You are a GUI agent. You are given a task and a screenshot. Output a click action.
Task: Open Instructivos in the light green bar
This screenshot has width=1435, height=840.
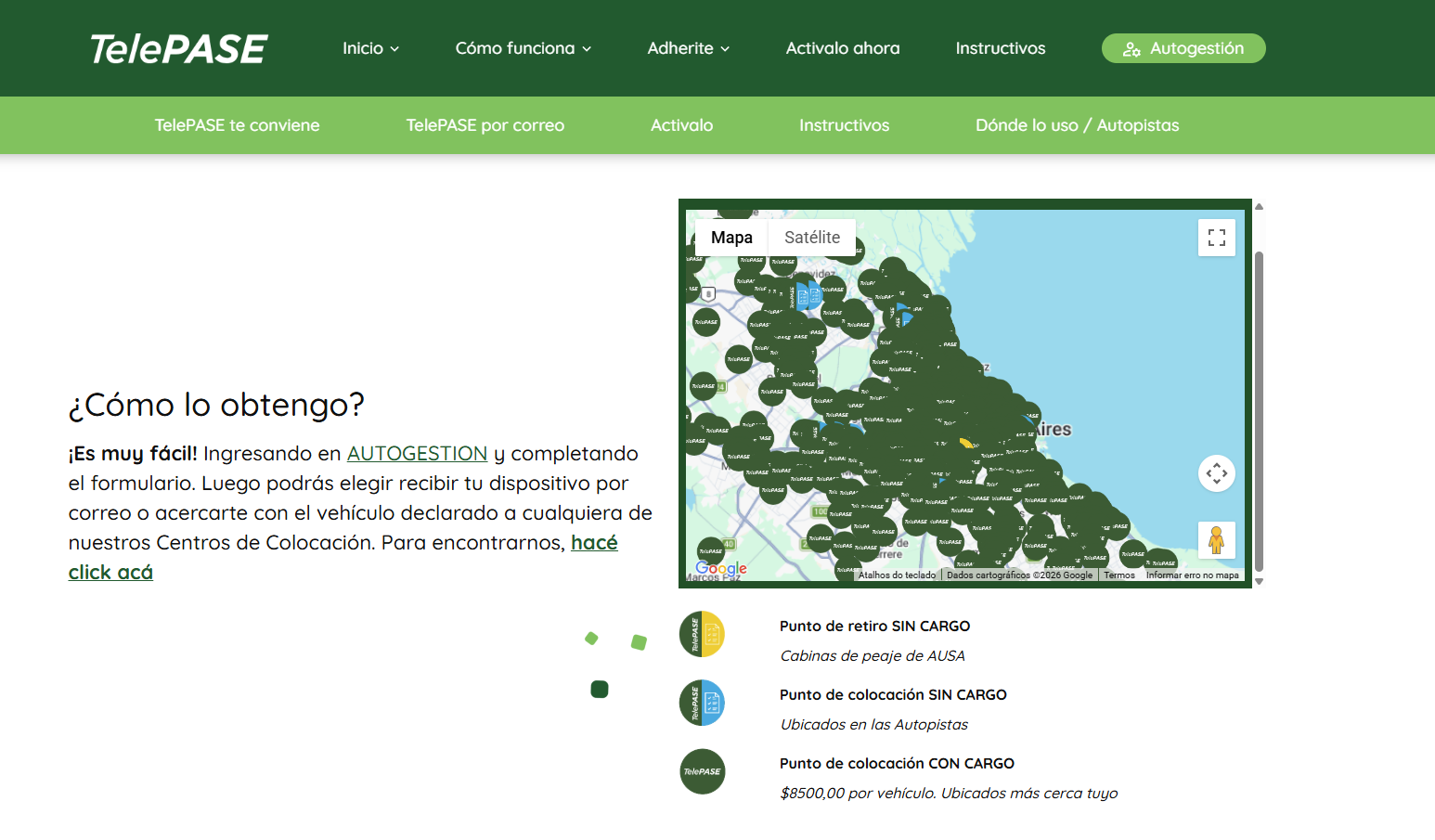tap(845, 125)
